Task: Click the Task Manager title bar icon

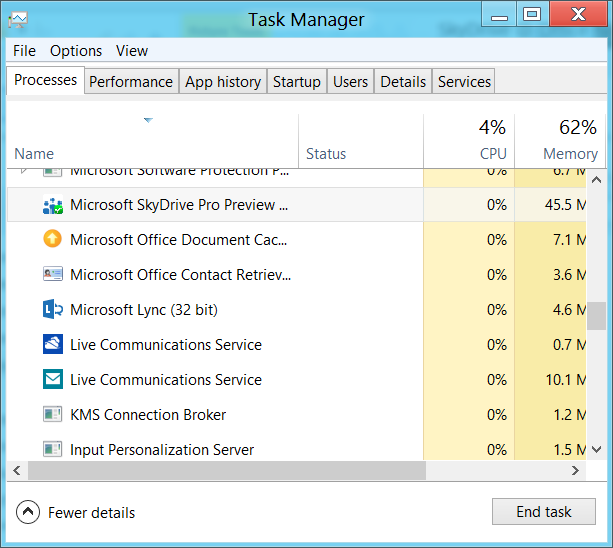Action: pyautogui.click(x=18, y=20)
